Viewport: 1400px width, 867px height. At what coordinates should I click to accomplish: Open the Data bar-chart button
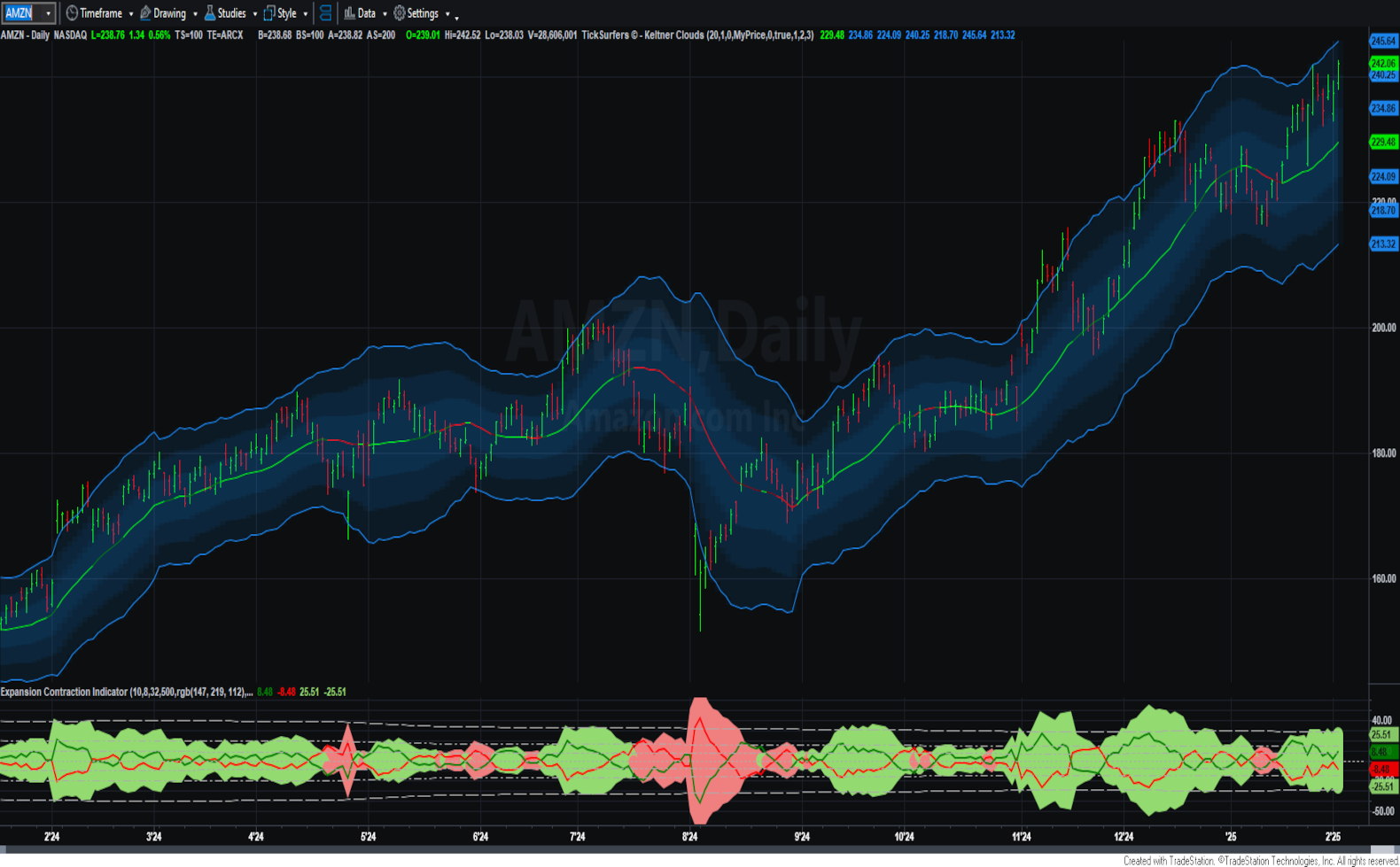360,13
